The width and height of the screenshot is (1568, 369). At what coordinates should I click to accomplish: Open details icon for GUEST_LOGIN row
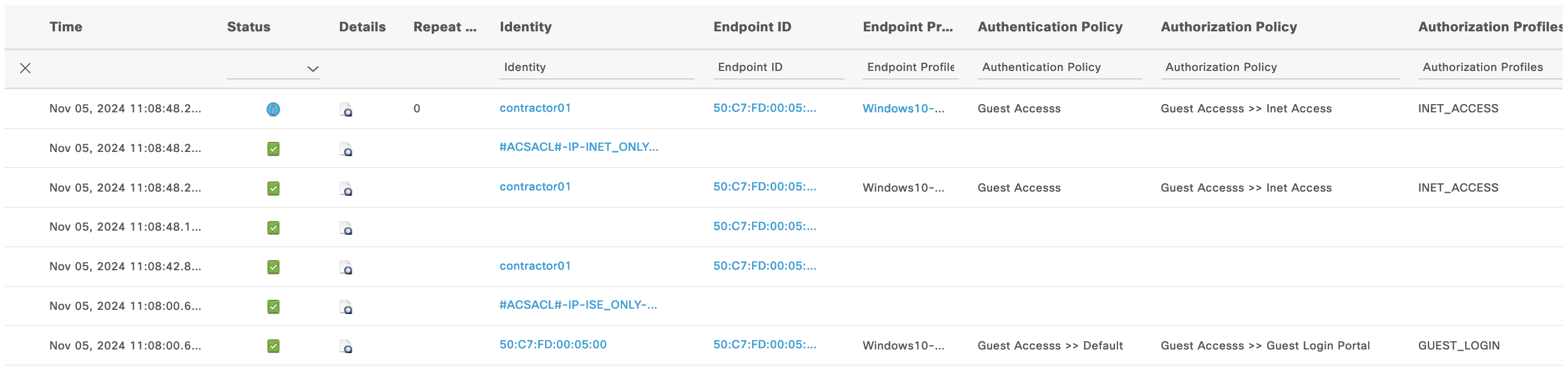click(x=346, y=347)
